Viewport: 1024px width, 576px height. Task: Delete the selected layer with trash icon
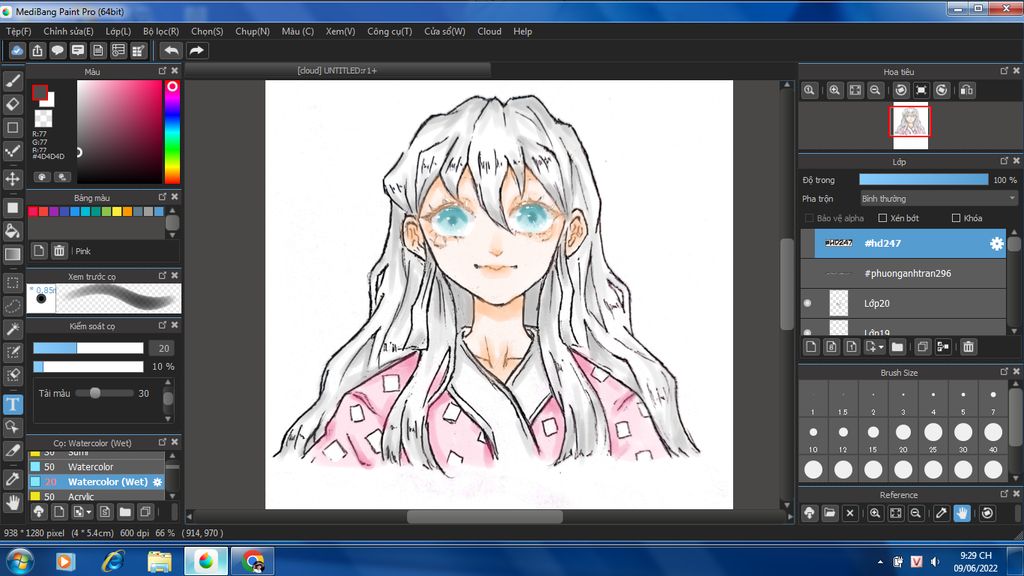(x=968, y=347)
